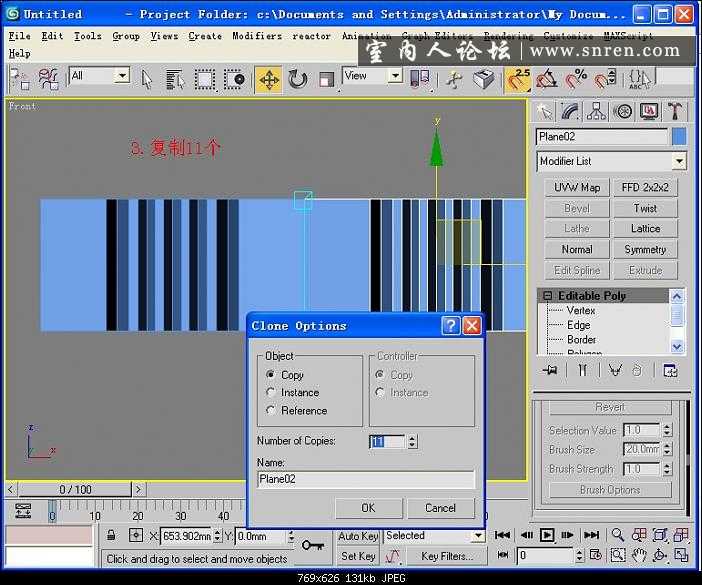Select the Move transform tool

point(268,79)
